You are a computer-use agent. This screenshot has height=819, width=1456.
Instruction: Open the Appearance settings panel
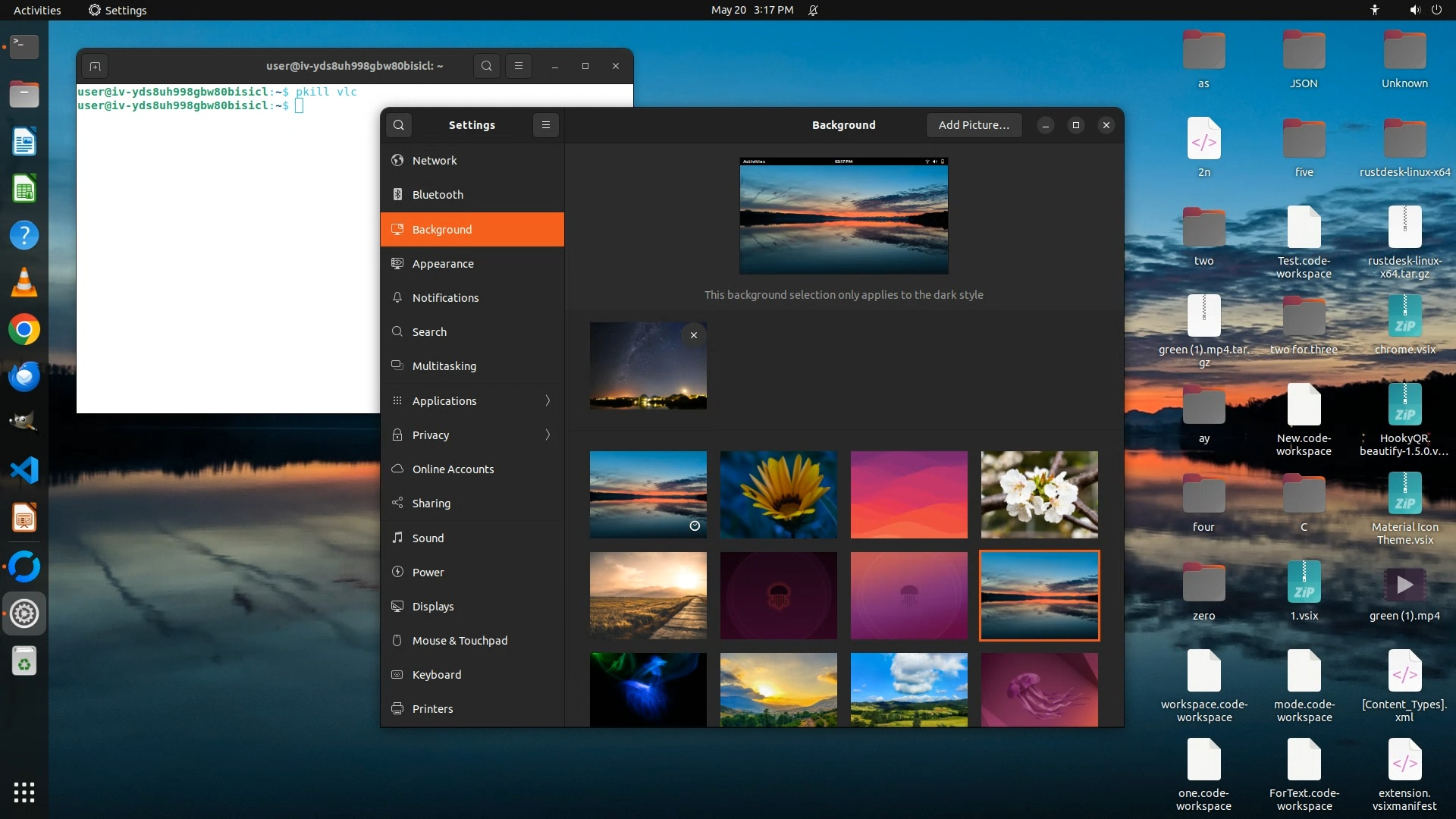(x=443, y=264)
